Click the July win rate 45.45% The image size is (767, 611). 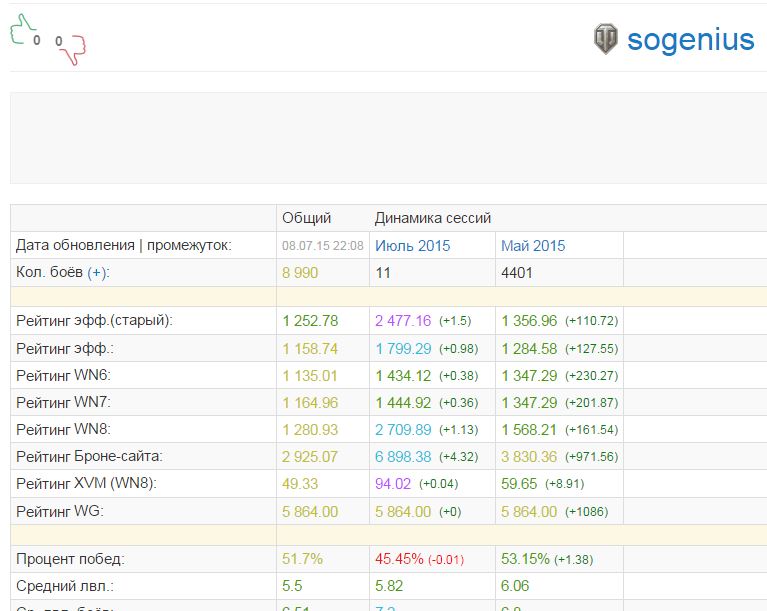399,559
